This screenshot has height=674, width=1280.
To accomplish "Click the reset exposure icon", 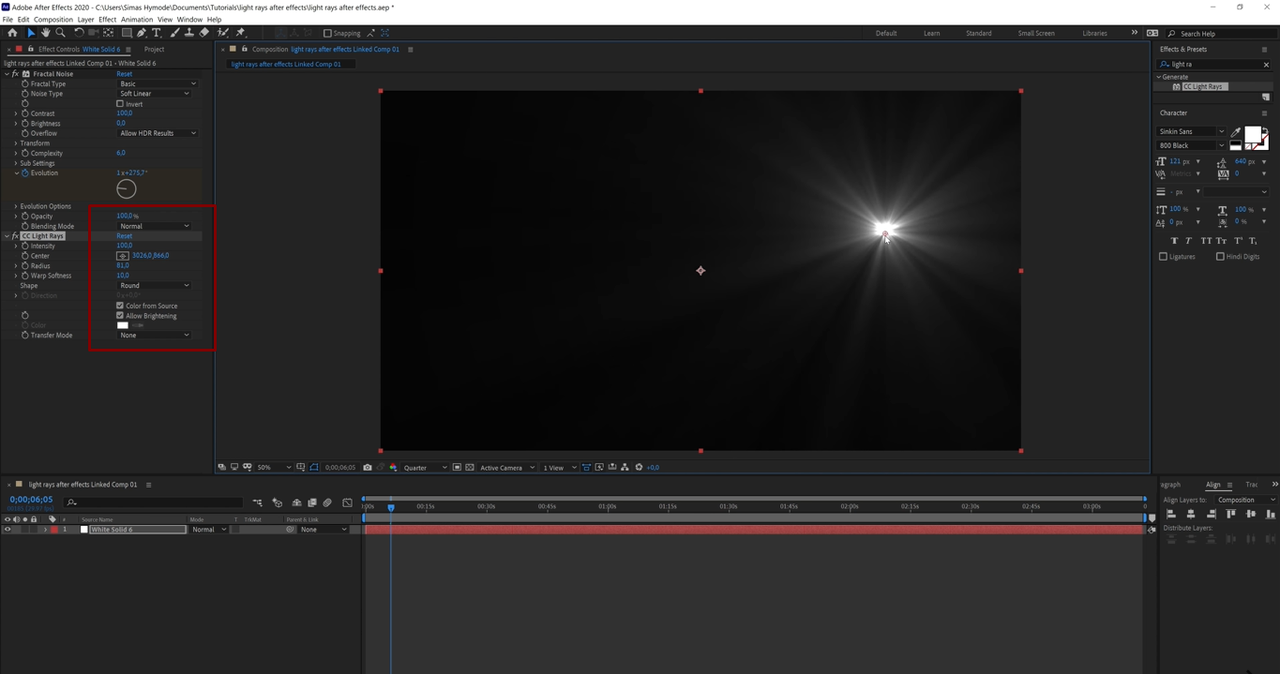I will tap(639, 467).
